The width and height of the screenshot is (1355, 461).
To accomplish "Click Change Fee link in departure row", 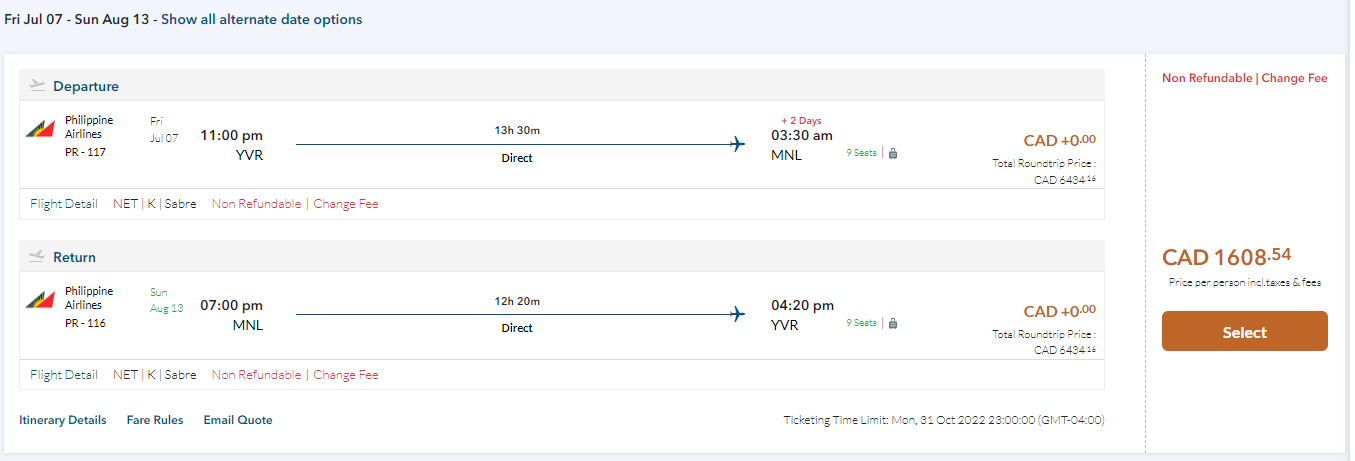I will [x=346, y=204].
